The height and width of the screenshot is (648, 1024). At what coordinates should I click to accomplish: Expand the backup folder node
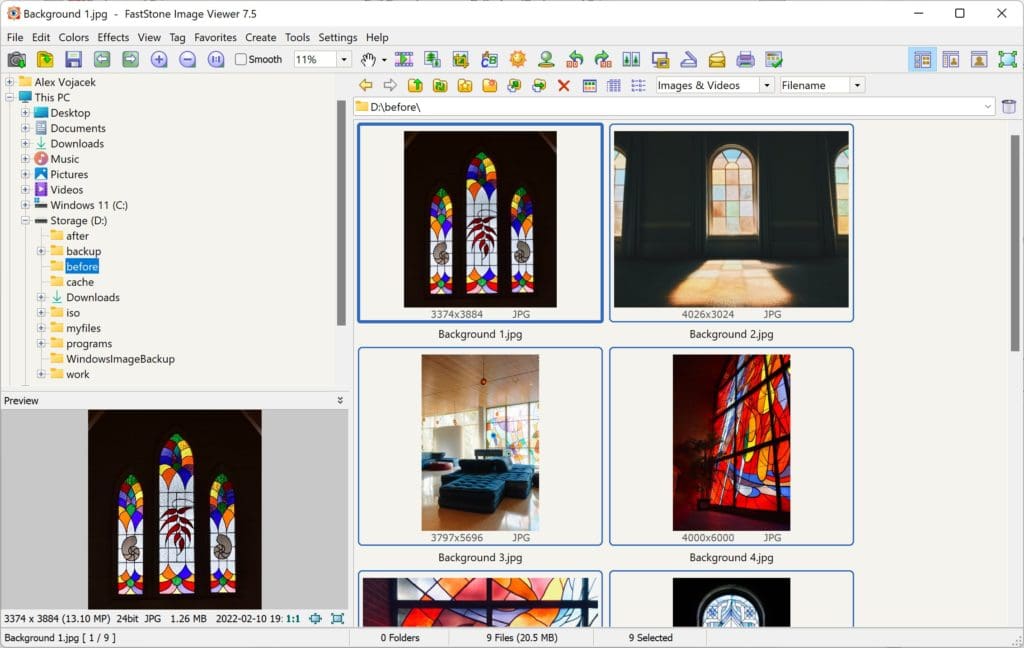click(x=40, y=251)
